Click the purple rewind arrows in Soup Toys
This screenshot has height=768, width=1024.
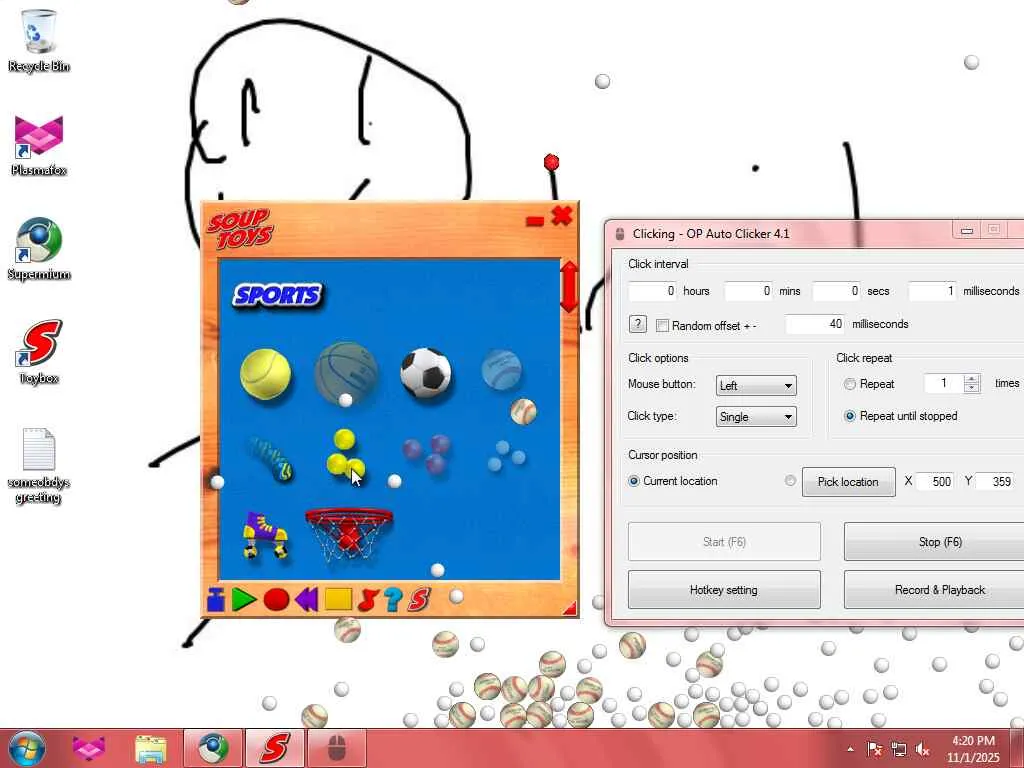point(306,599)
